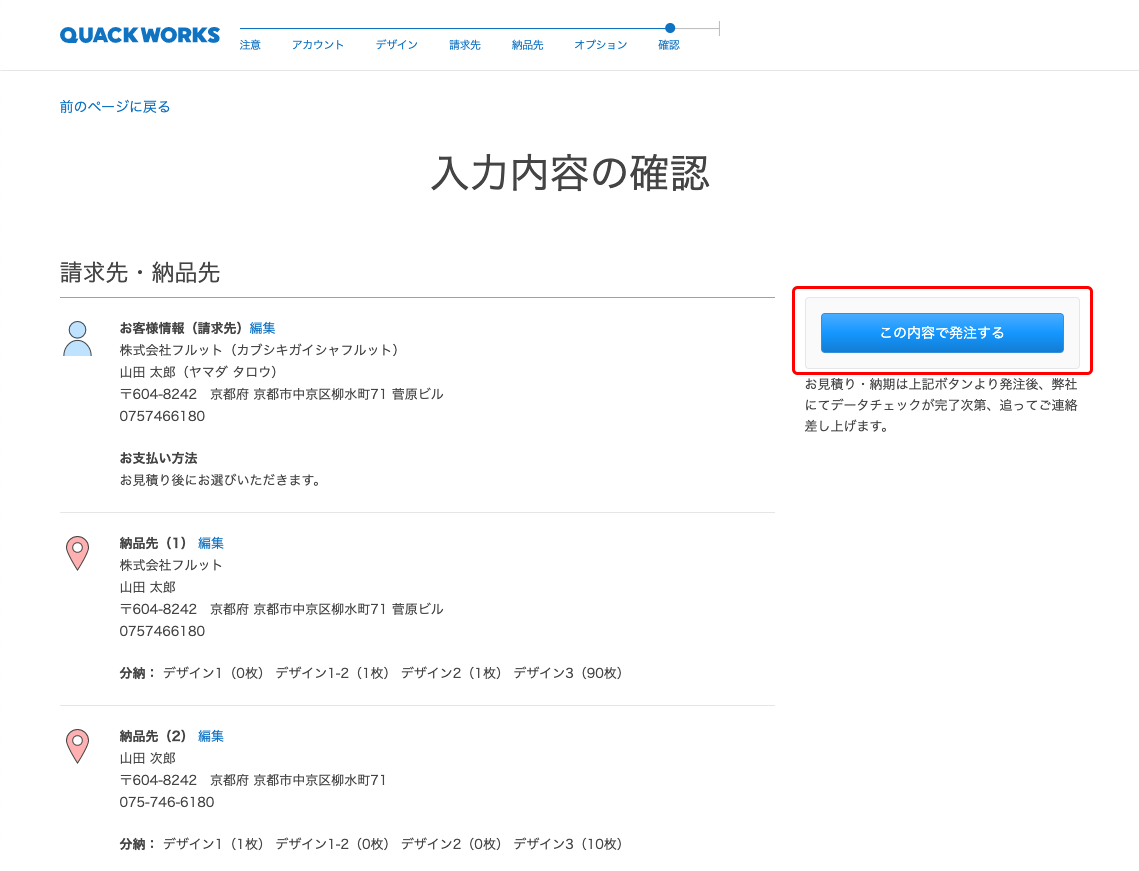This screenshot has width=1139, height=871.
Task: Click the blue progress dot above 確認
Action: click(669, 28)
